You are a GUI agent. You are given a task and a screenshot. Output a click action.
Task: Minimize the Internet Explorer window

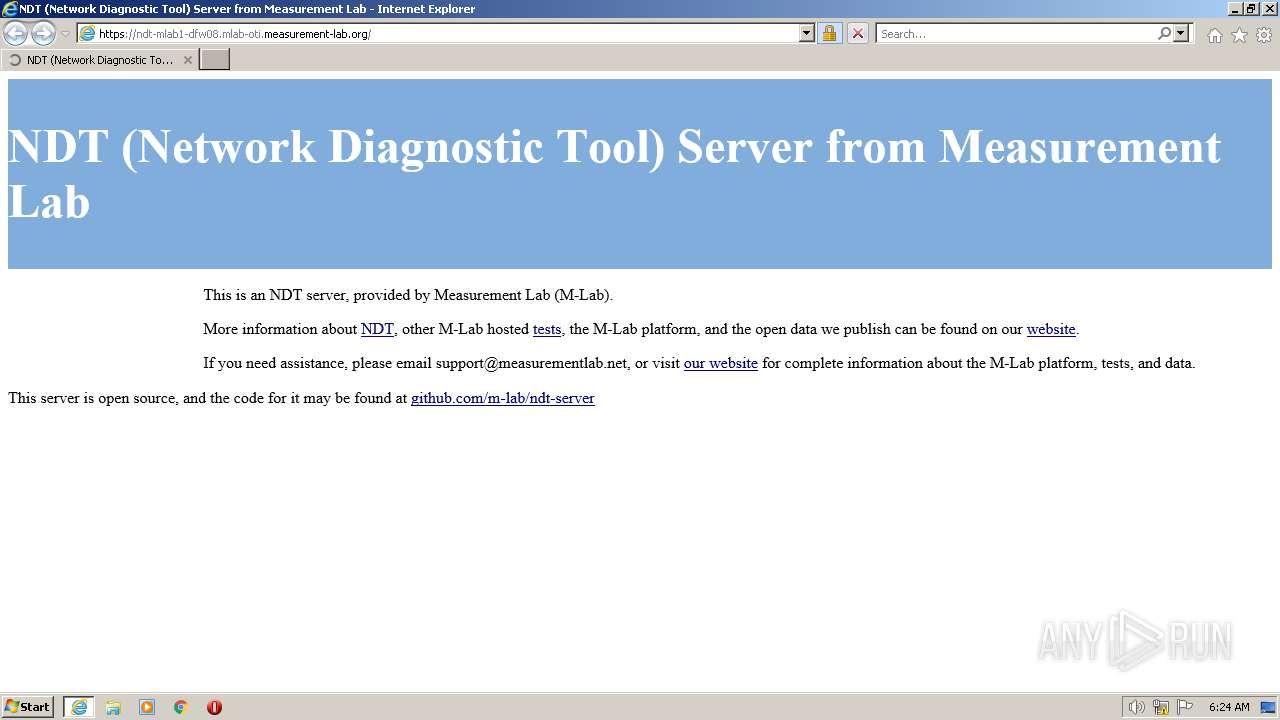click(x=1236, y=9)
